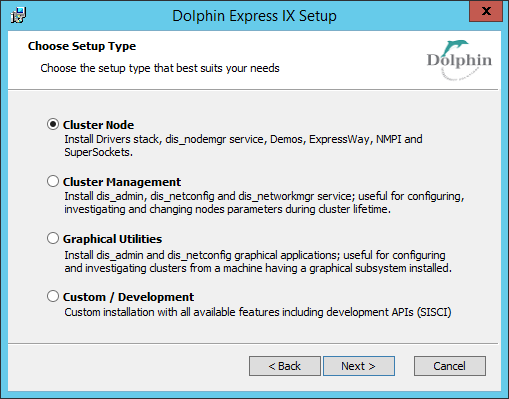Click the Cluster Node description text
This screenshot has height=399, width=509.
click(x=243, y=145)
